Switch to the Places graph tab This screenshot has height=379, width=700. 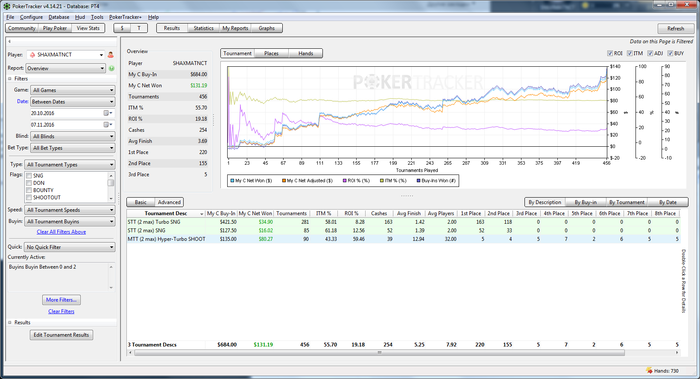(271, 54)
